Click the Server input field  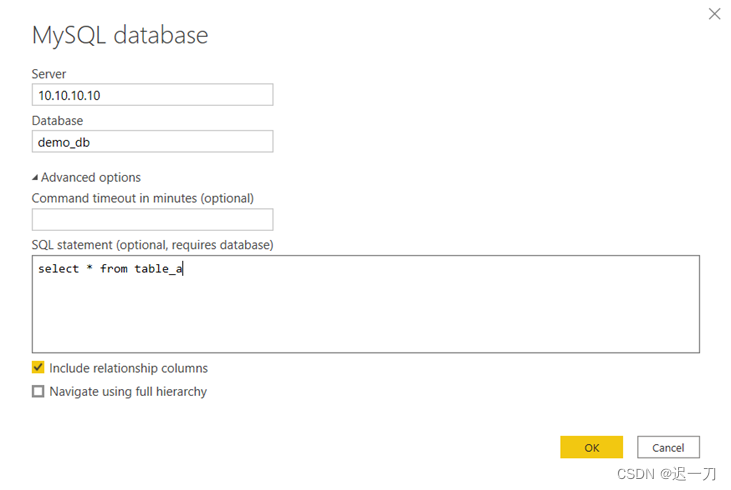click(x=152, y=95)
